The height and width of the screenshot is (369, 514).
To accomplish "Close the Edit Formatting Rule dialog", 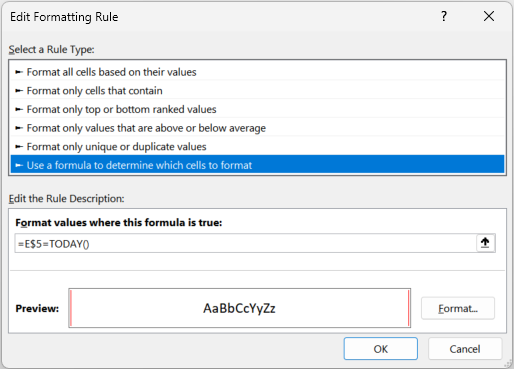I will [x=489, y=16].
